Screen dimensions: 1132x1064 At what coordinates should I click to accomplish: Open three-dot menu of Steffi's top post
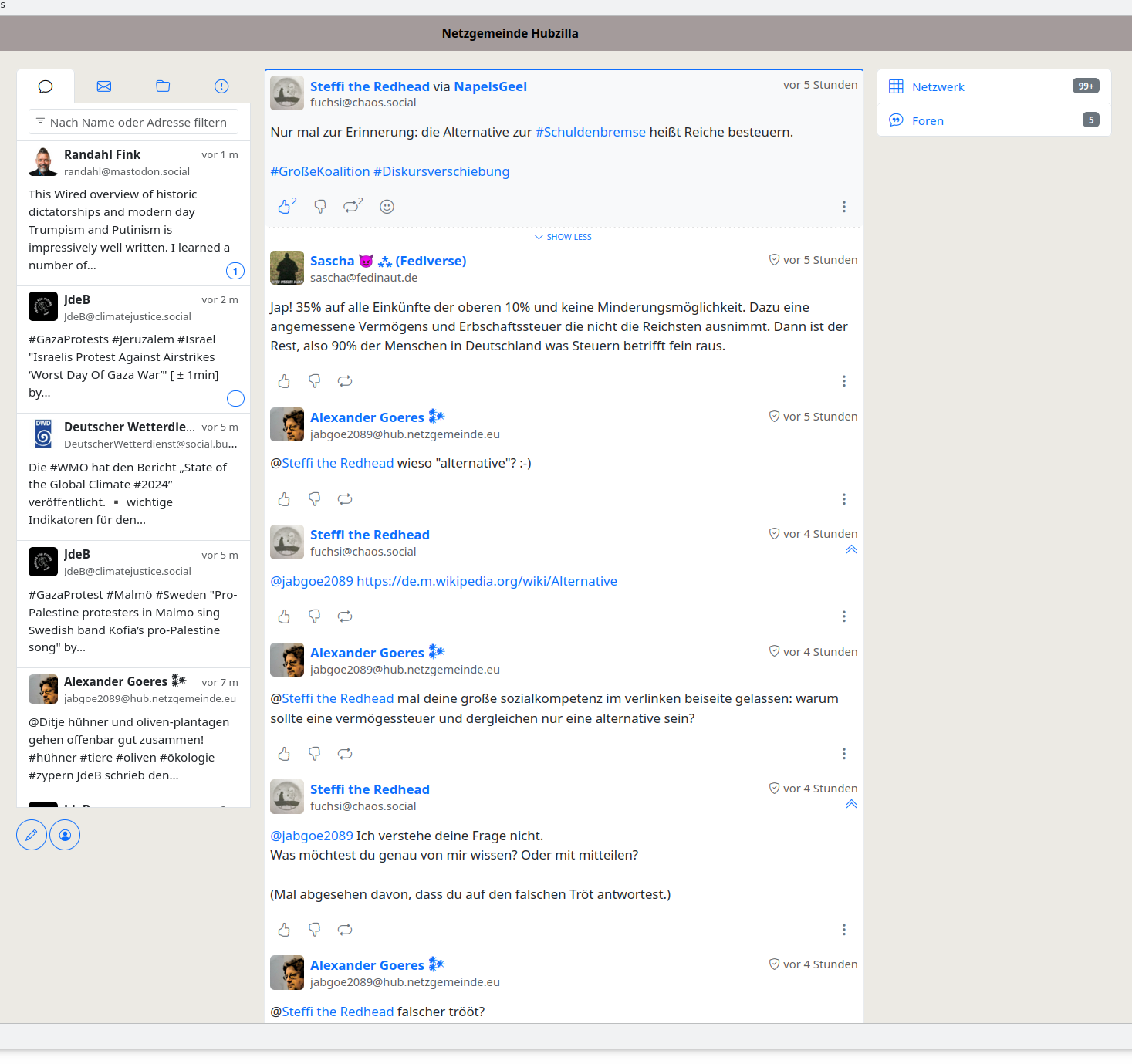(x=843, y=207)
